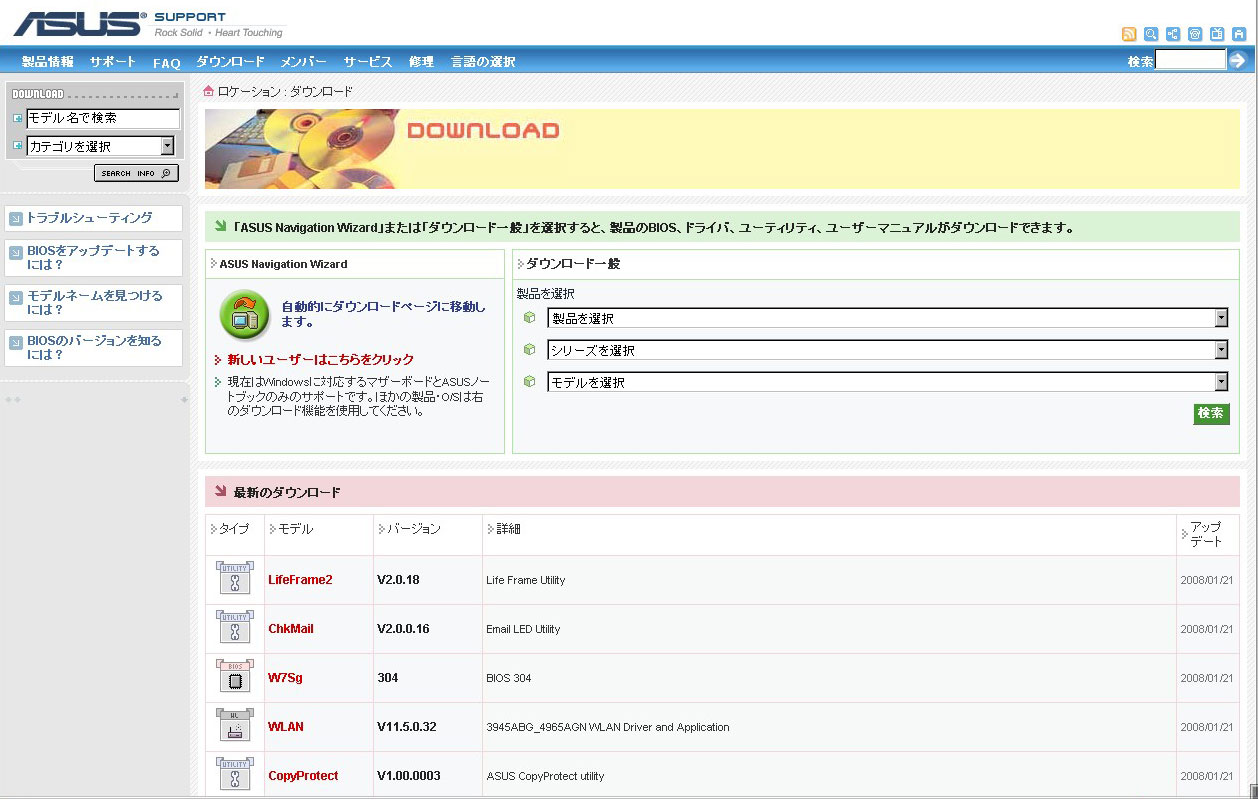
Task: Click version V2.0.18 cell
Action: (398, 580)
